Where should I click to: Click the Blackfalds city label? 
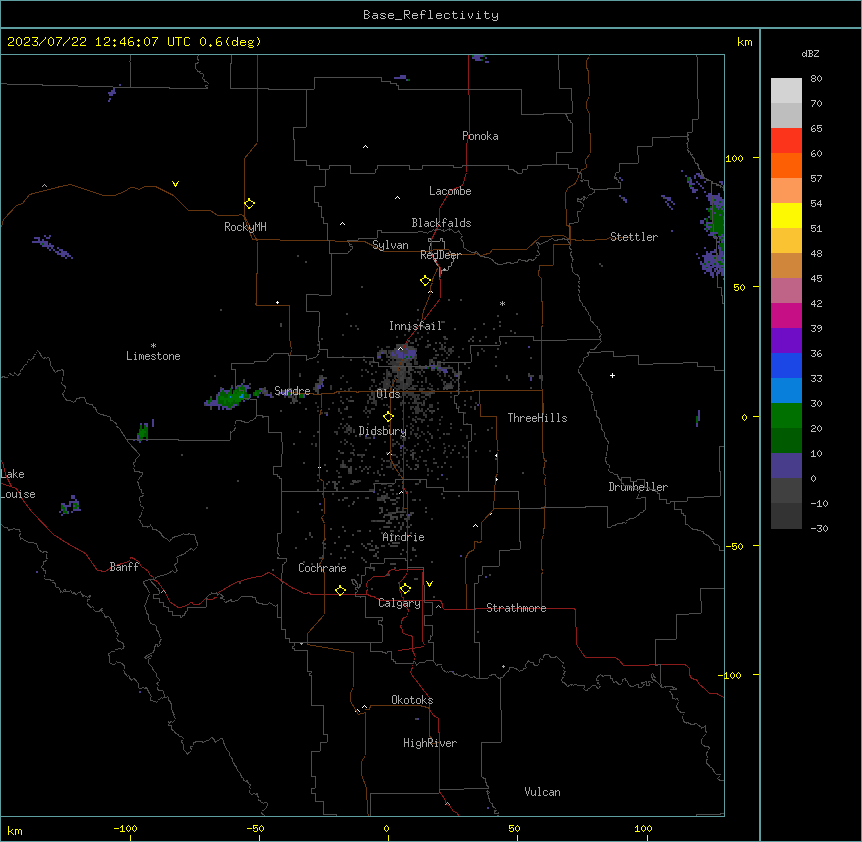(x=441, y=223)
